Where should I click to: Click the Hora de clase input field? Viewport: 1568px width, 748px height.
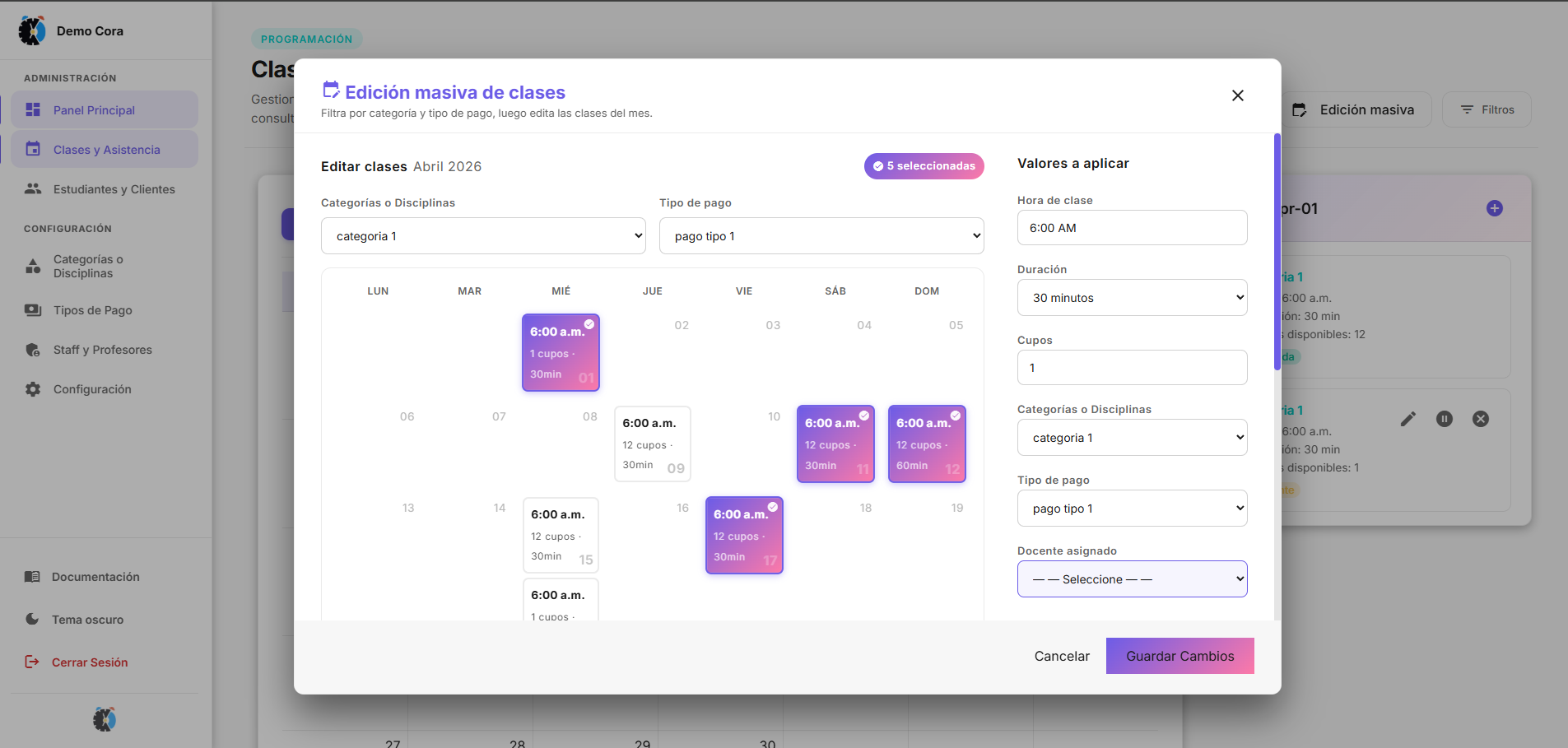[x=1132, y=228]
